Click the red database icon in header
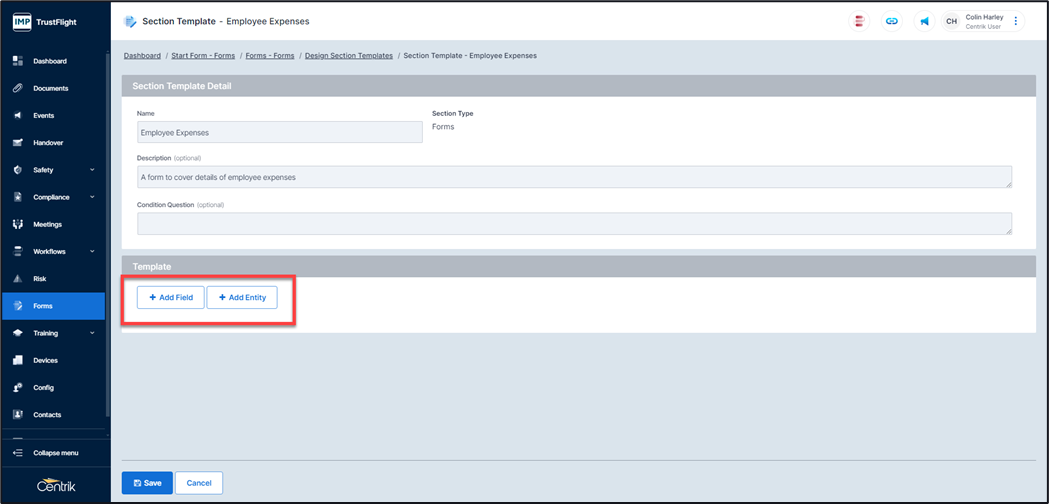Viewport: 1049px width, 504px height. [859, 21]
